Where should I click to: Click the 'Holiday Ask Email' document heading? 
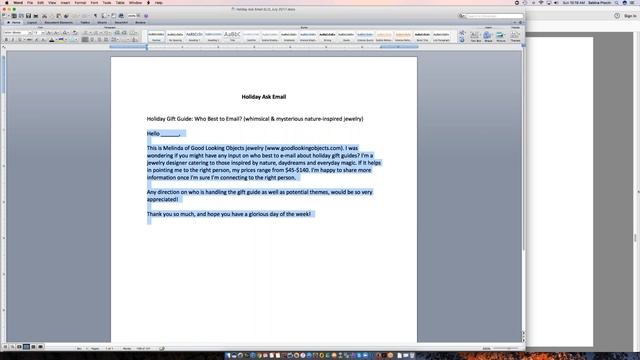264,97
